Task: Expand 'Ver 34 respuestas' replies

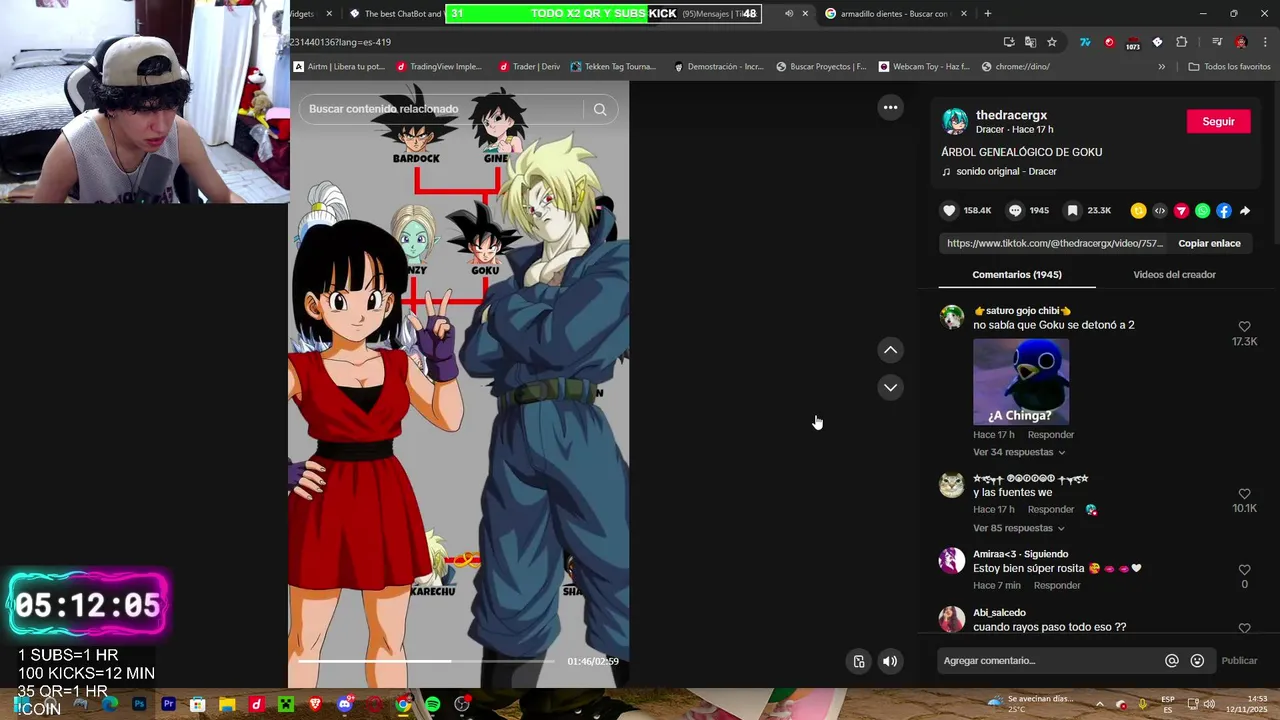Action: 1019,452
